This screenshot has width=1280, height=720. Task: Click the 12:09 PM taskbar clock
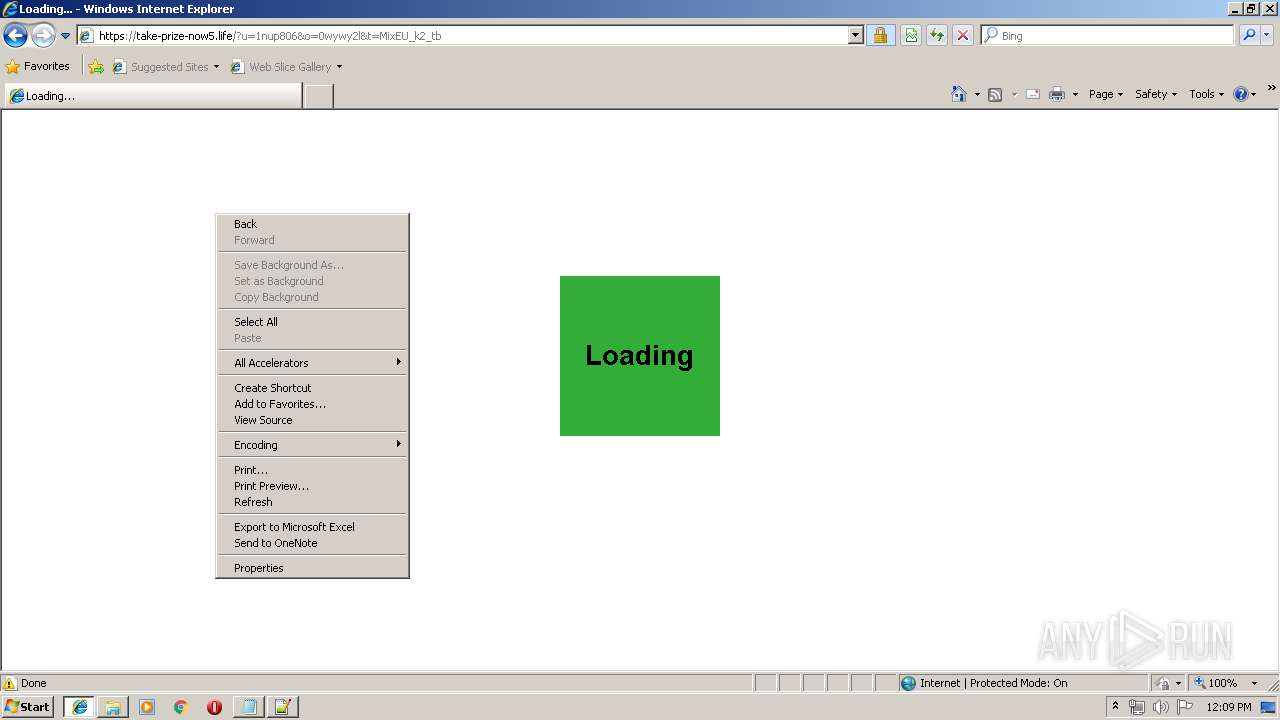(1229, 707)
